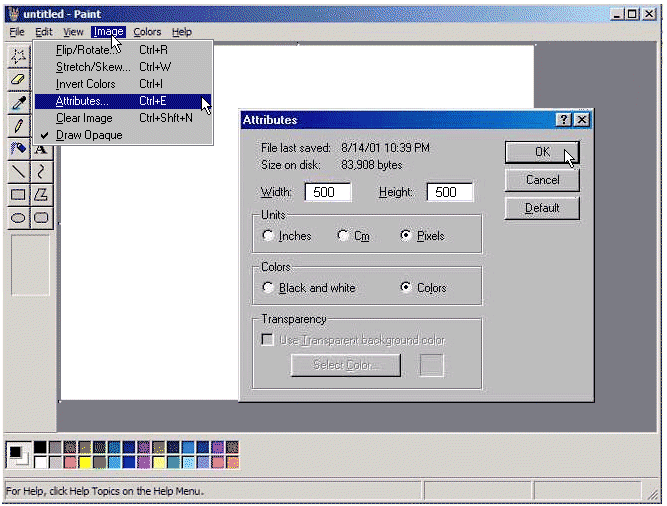Toggle the Draw Opaque menu option
The width and height of the screenshot is (667, 506).
click(x=89, y=135)
